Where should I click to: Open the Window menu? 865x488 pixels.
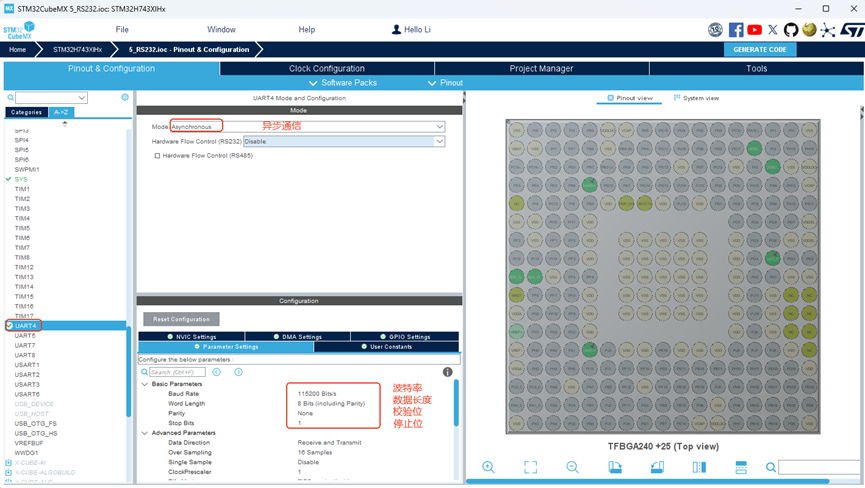click(221, 30)
